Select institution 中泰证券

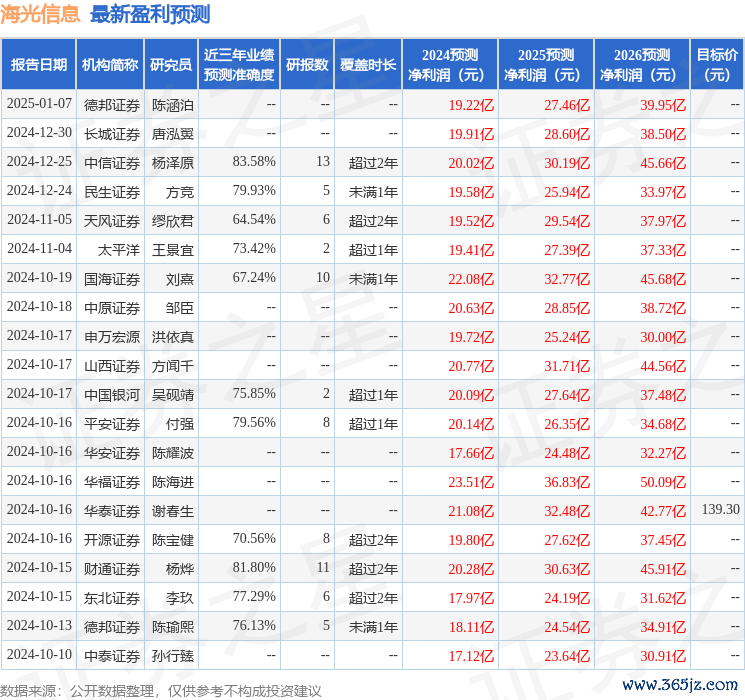tap(112, 656)
